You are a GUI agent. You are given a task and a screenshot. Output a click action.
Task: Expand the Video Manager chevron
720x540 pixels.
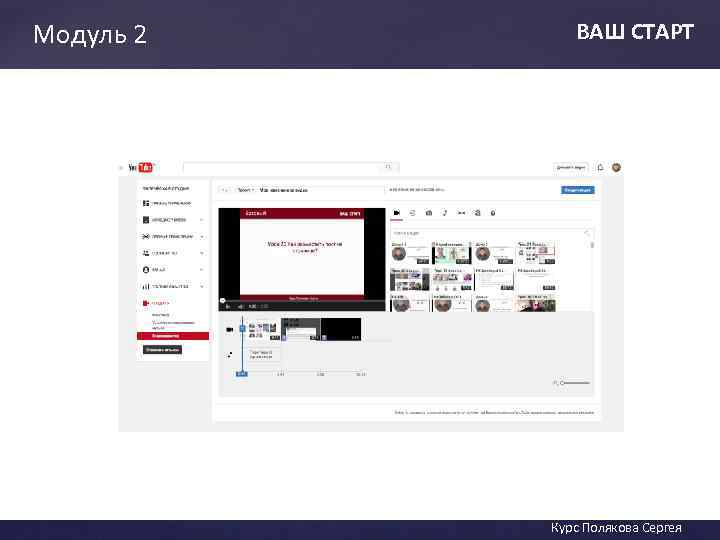point(201,220)
